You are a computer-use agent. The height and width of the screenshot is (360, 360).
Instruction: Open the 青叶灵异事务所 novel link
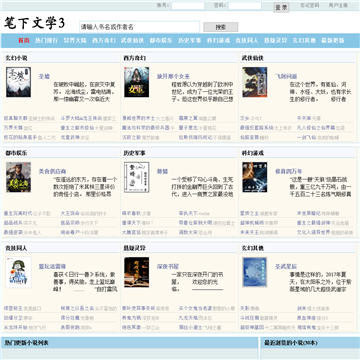[139, 308]
